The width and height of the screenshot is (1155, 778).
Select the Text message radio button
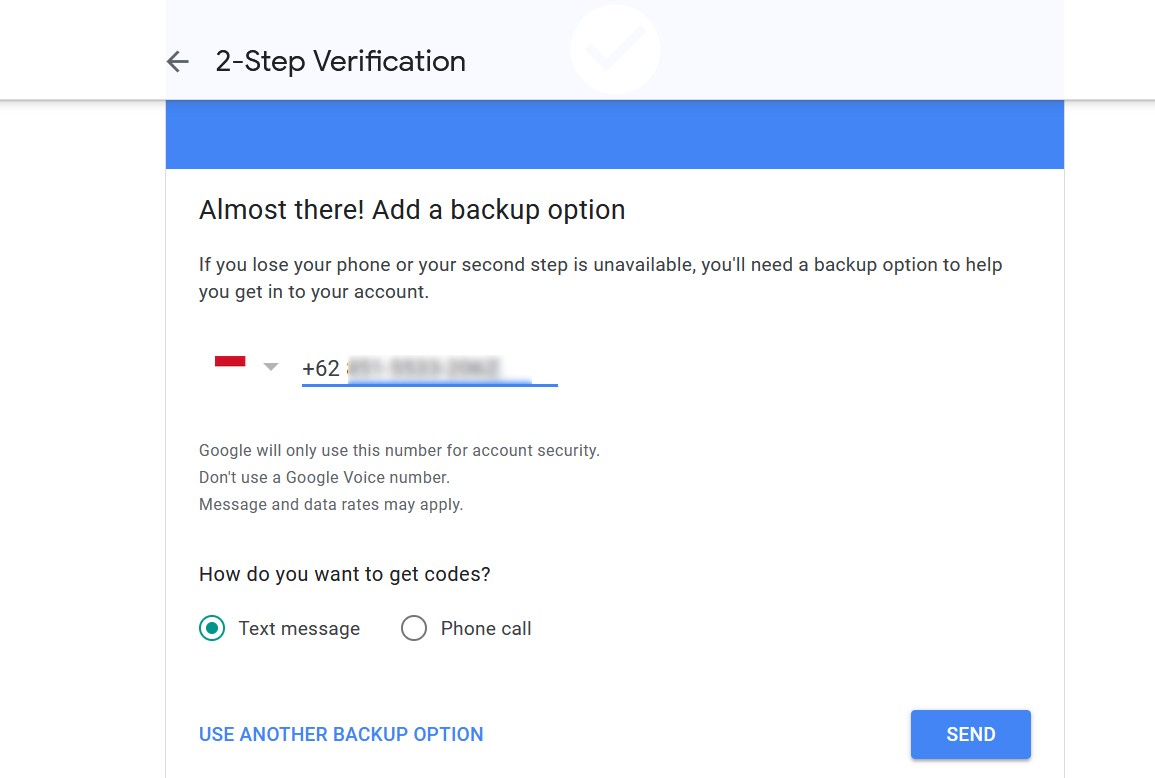[212, 628]
